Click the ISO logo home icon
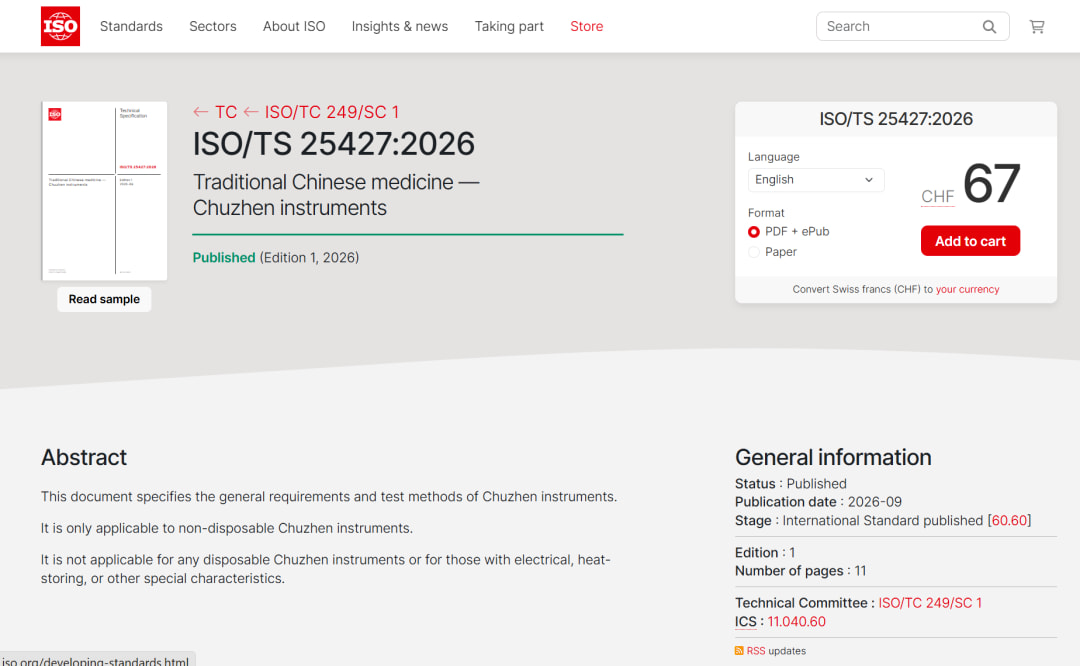 (61, 26)
